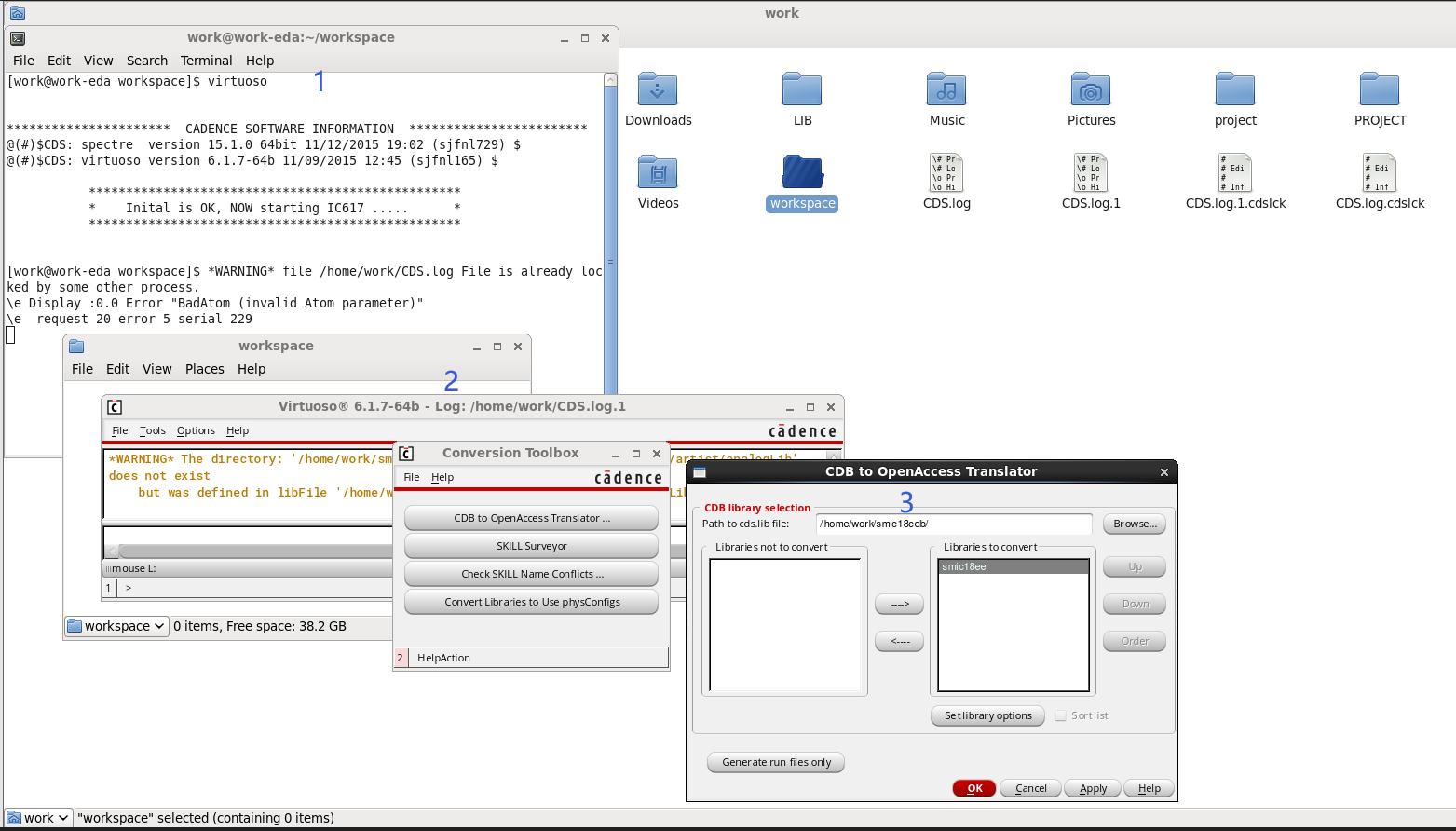Open the Videos folder icon
1456x831 pixels.
click(658, 172)
